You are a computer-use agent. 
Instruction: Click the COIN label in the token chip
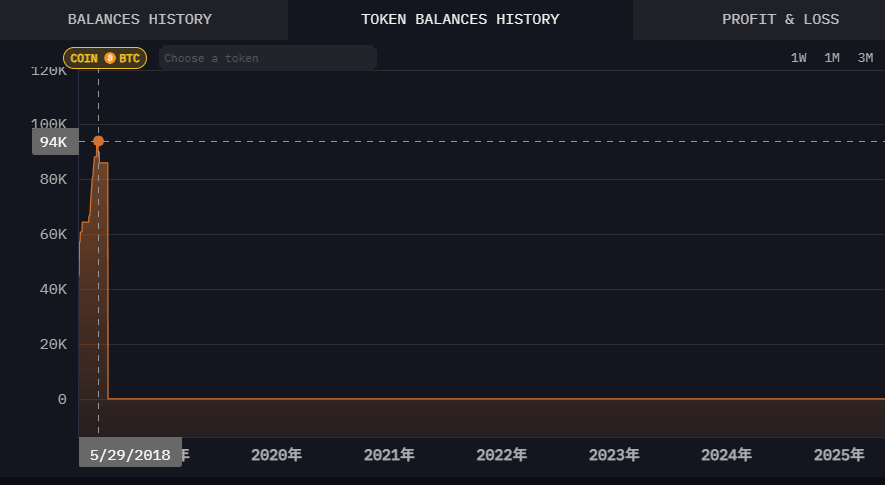click(84, 58)
